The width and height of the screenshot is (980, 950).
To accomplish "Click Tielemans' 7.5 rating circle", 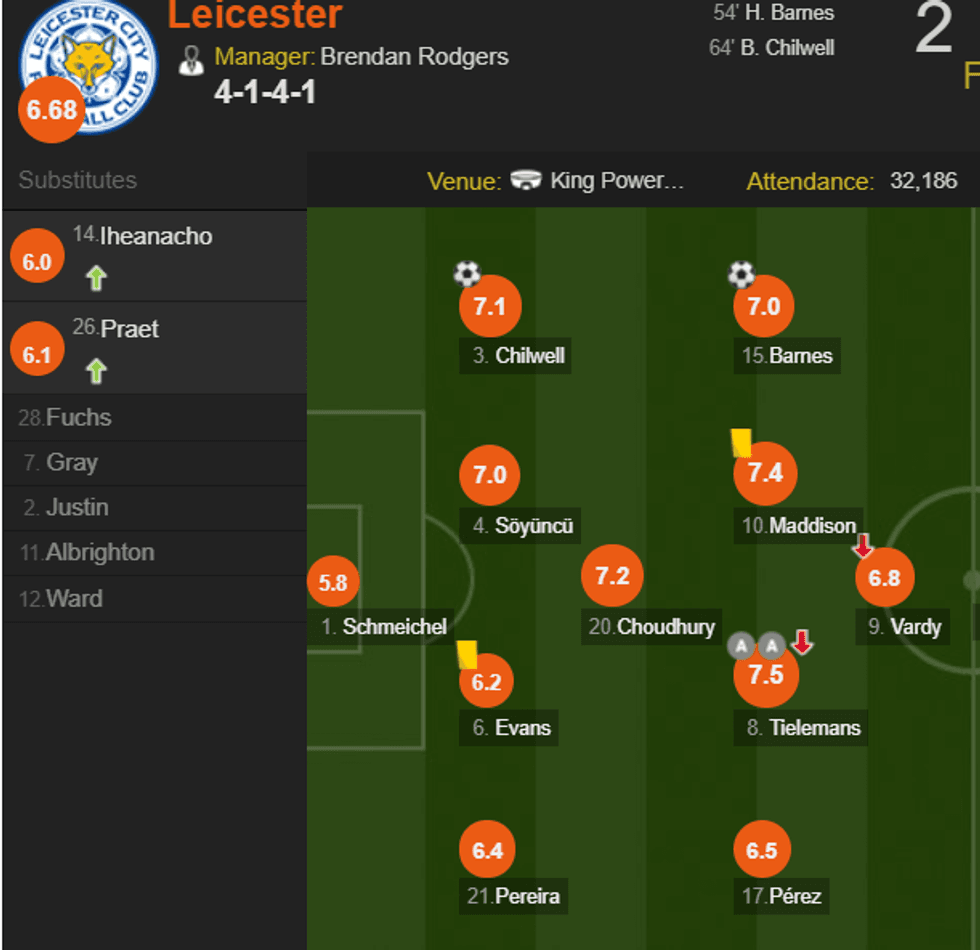I will point(766,675).
